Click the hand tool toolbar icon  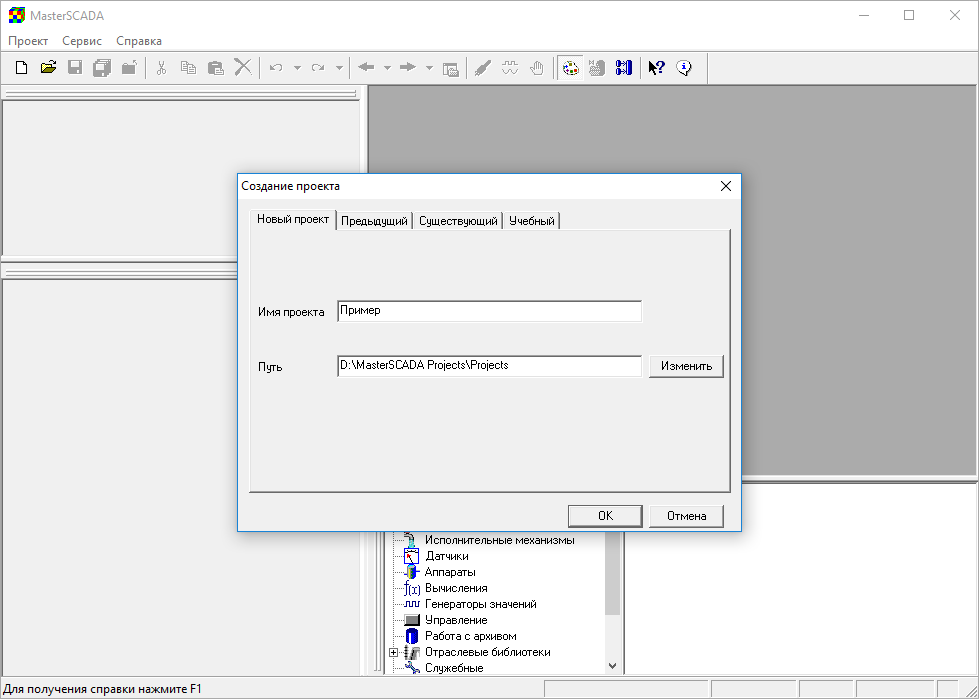click(x=537, y=68)
